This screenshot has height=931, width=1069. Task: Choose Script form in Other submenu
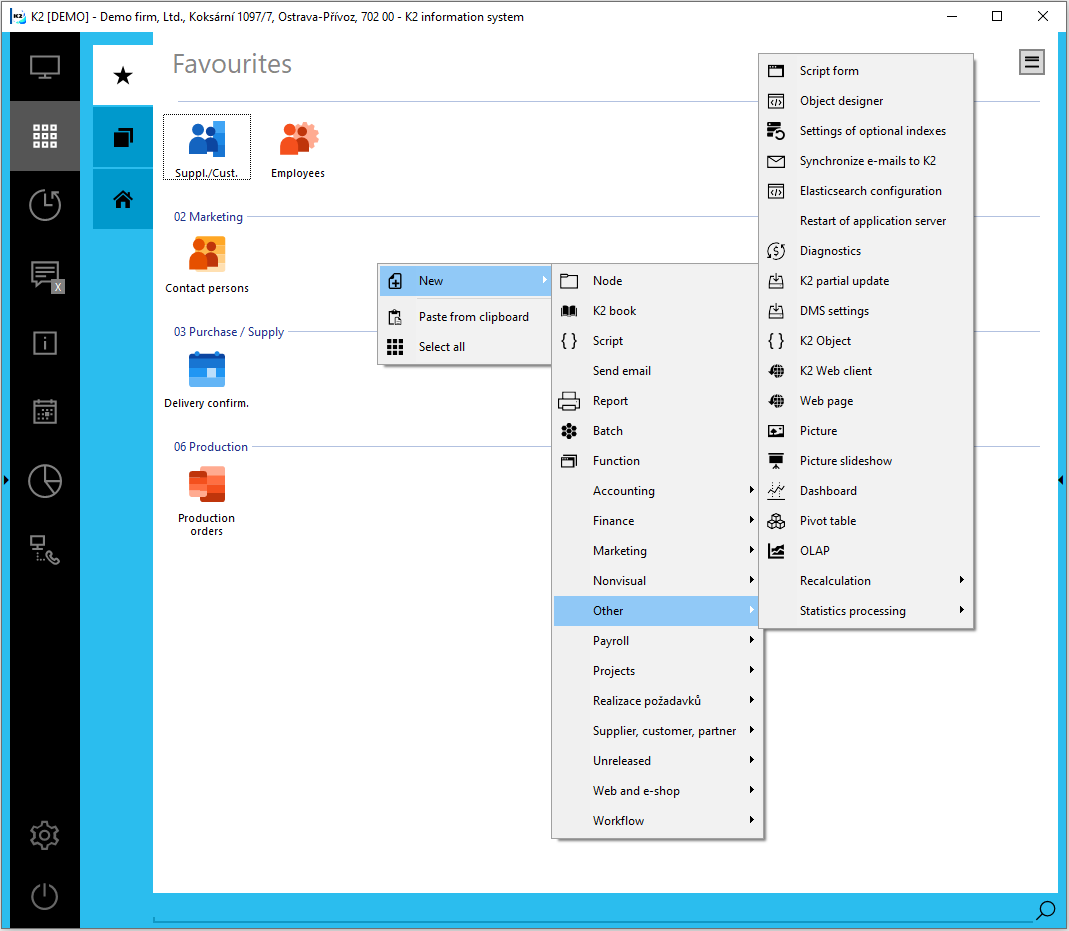pos(866,71)
